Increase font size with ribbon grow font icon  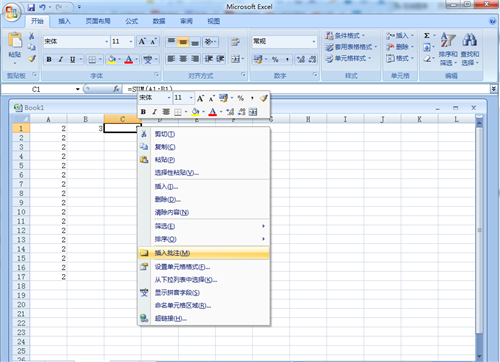[142, 42]
